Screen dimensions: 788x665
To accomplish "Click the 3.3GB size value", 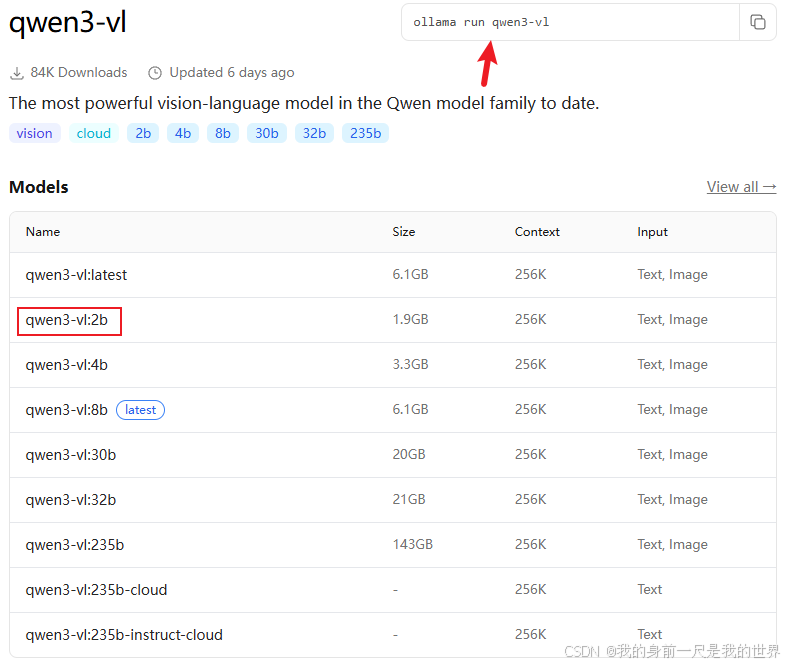I will pos(410,364).
